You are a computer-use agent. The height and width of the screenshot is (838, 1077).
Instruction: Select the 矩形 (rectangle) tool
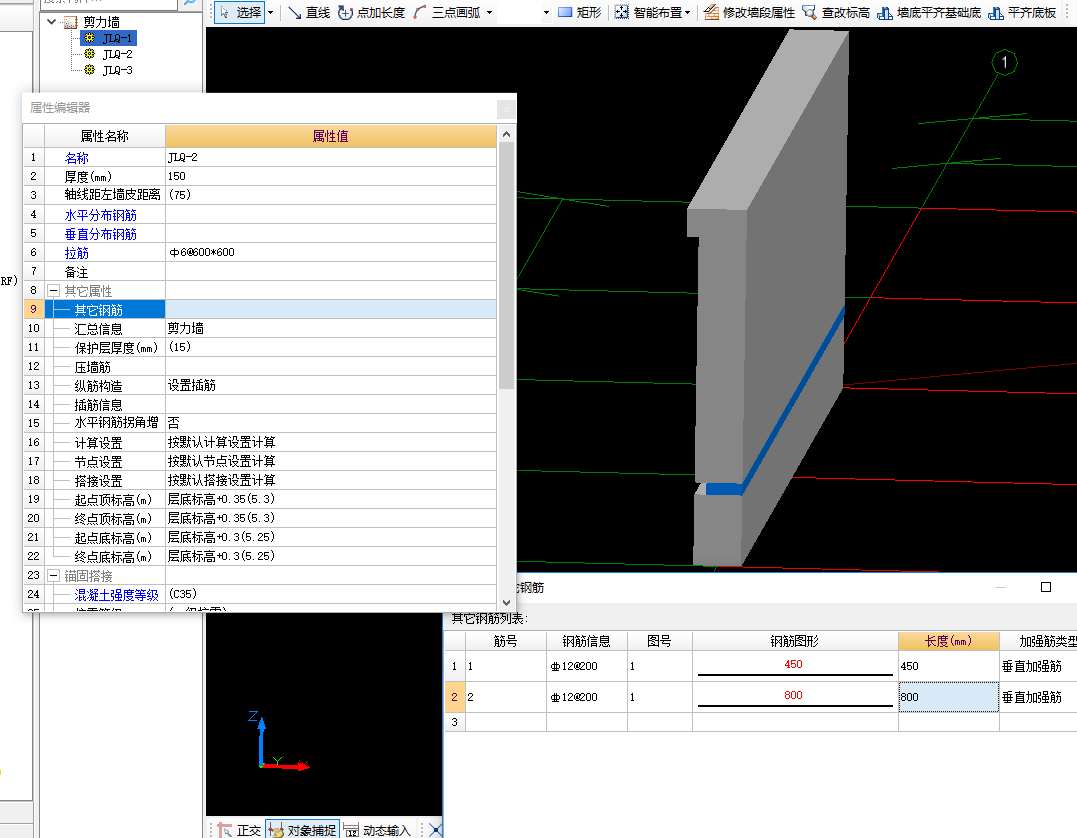click(579, 12)
